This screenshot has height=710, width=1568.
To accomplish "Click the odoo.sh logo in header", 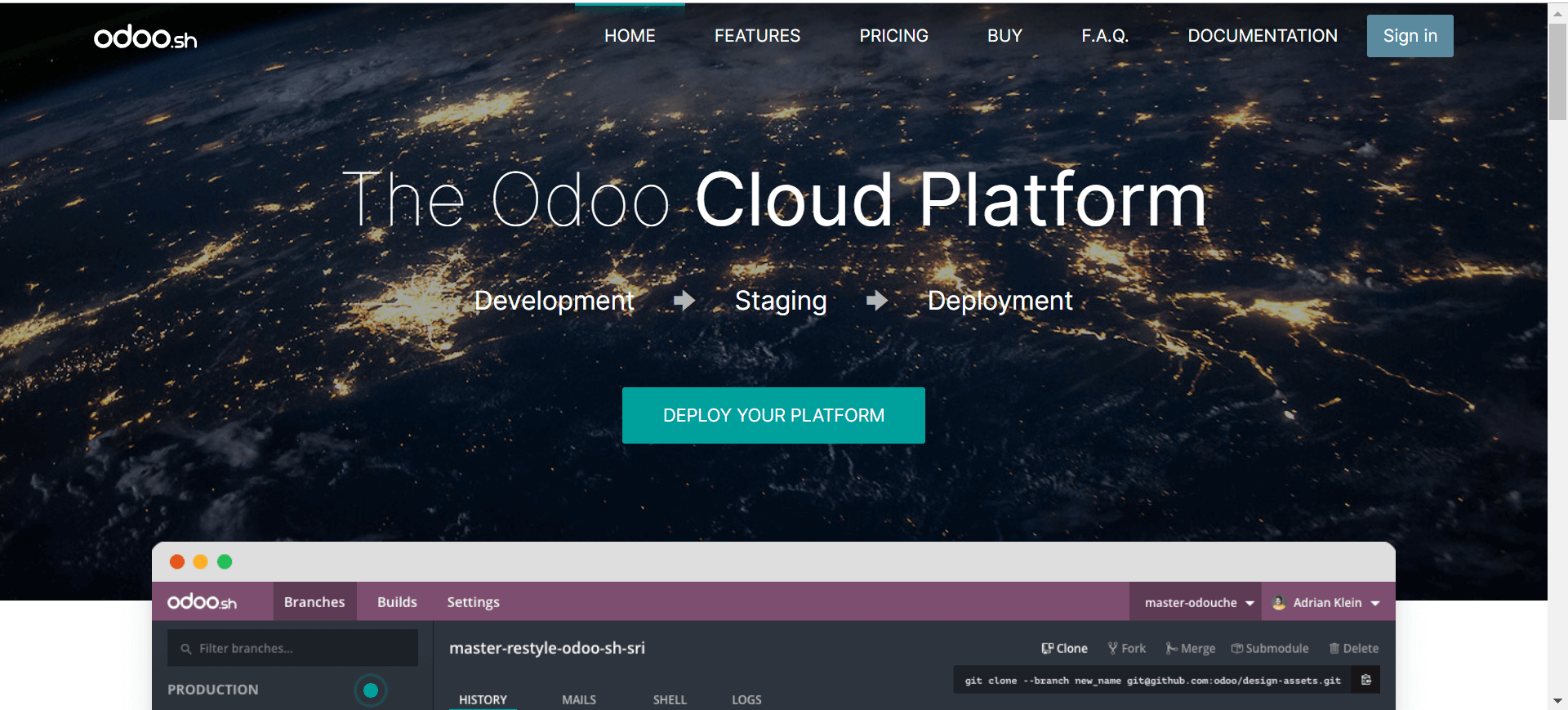I will click(x=145, y=38).
